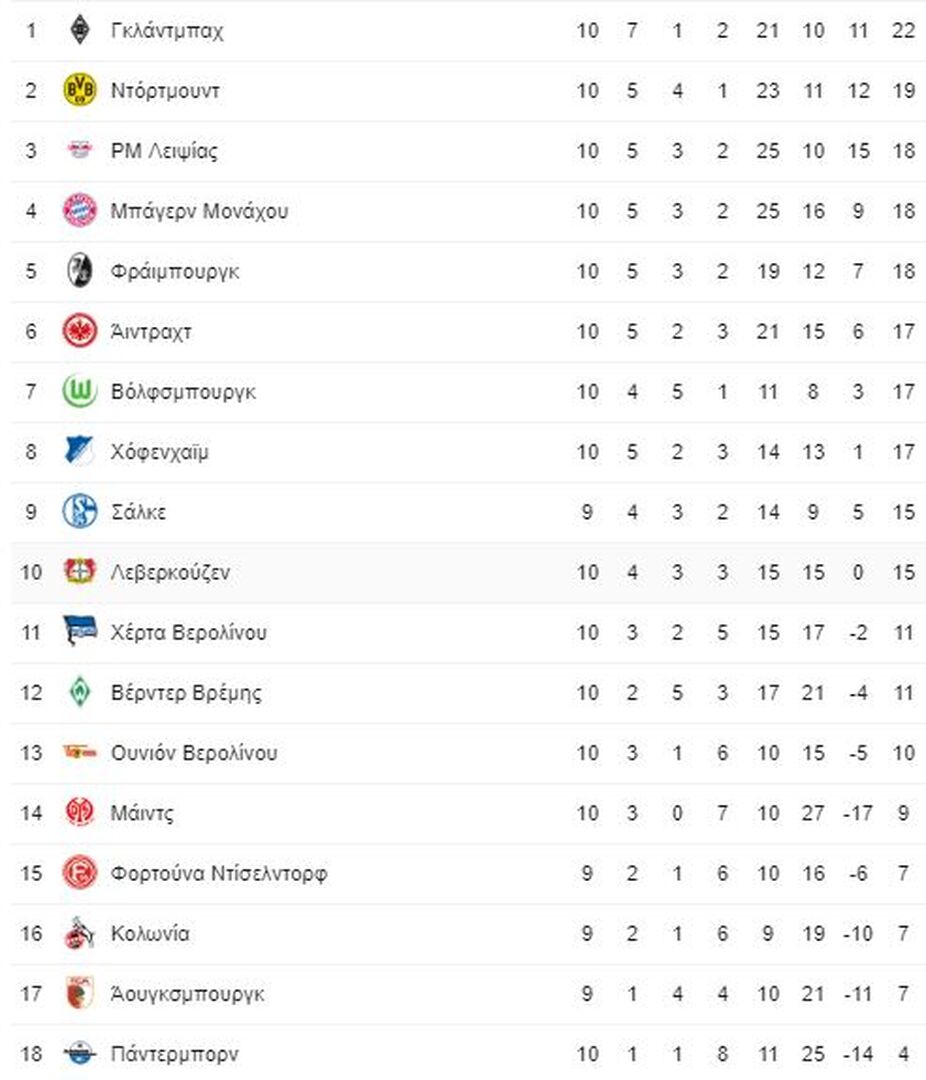Screen dimensions: 926x1080
Task: Click the Ντόρτμουντ BVB yellow logo
Action: tap(80, 90)
